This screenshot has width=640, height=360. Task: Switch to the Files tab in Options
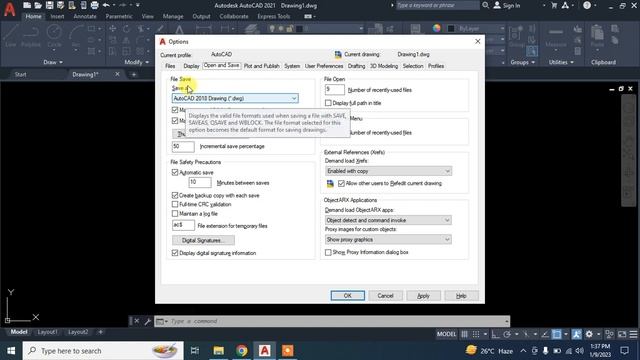coord(170,66)
